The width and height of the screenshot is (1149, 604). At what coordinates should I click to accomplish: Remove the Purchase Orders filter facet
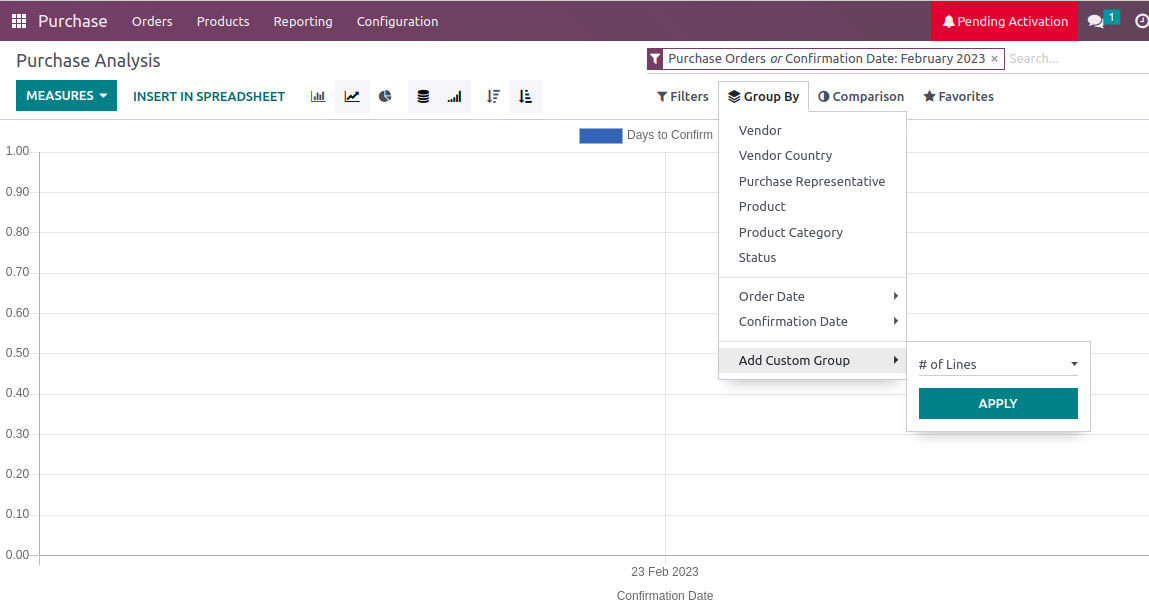click(x=994, y=59)
